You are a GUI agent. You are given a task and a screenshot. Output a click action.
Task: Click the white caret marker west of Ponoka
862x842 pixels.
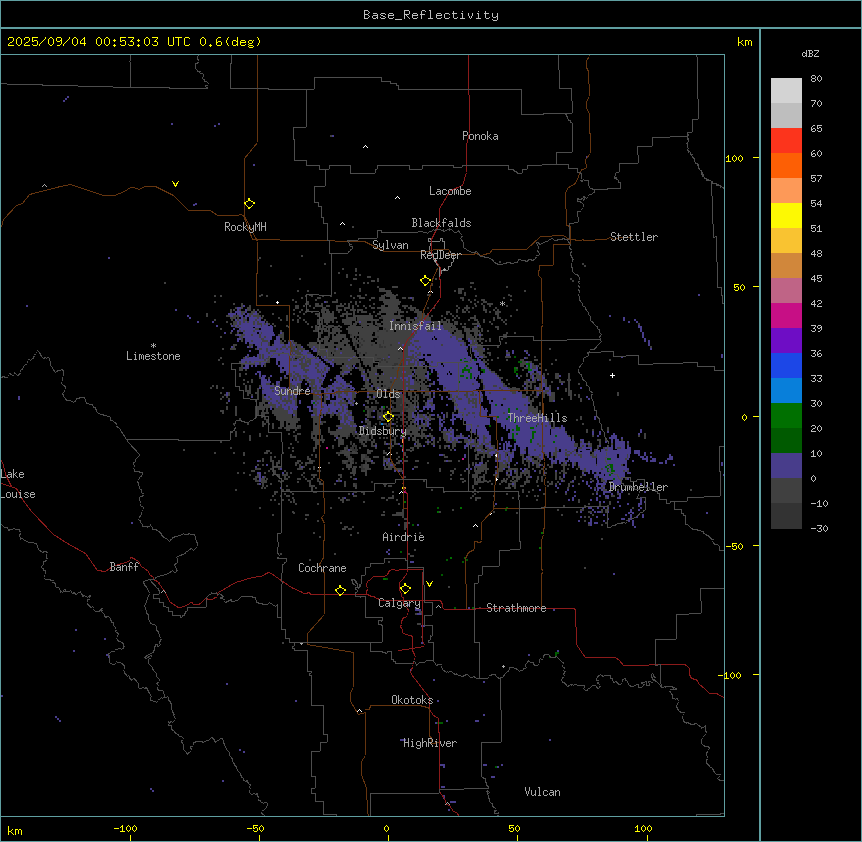[x=365, y=147]
